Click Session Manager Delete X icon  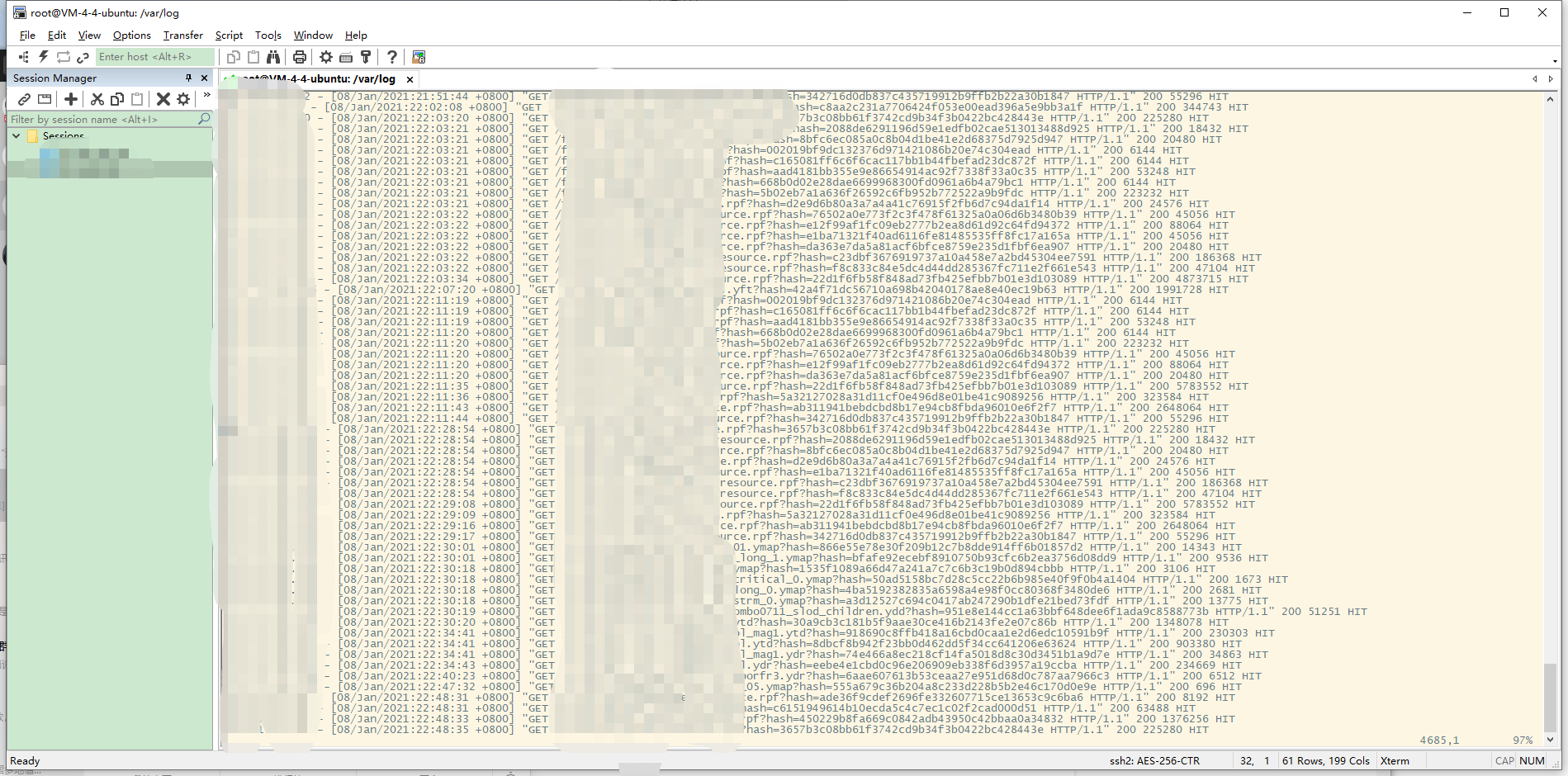163,99
